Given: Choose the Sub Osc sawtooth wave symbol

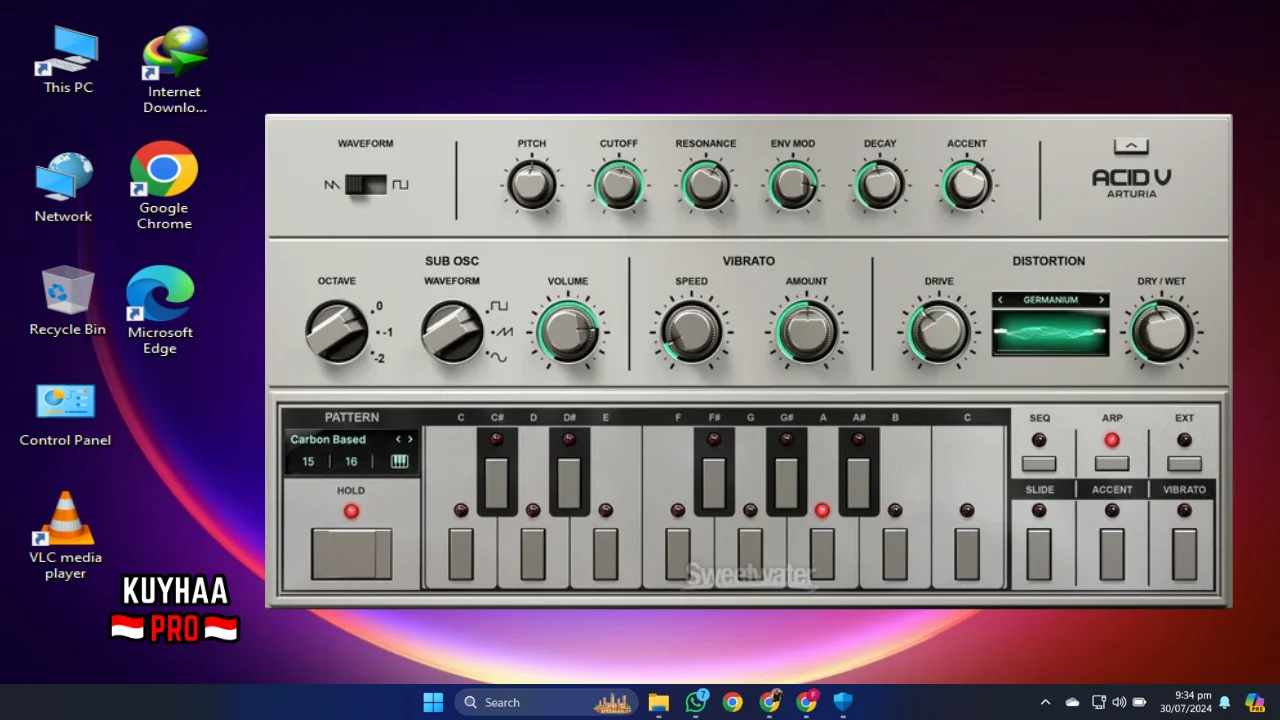Looking at the screenshot, I should 503,332.
